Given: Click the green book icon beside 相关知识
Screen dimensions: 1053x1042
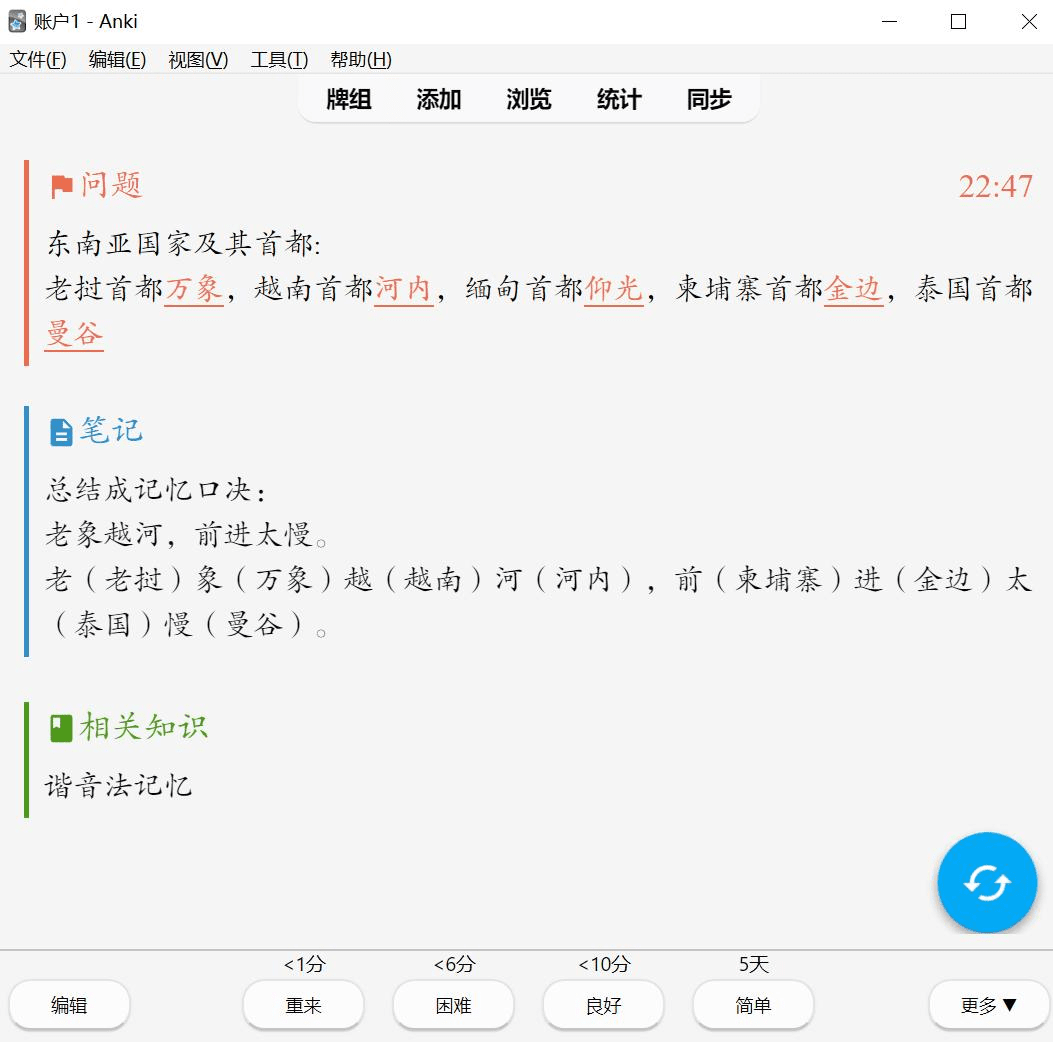Looking at the screenshot, I should click(61, 728).
